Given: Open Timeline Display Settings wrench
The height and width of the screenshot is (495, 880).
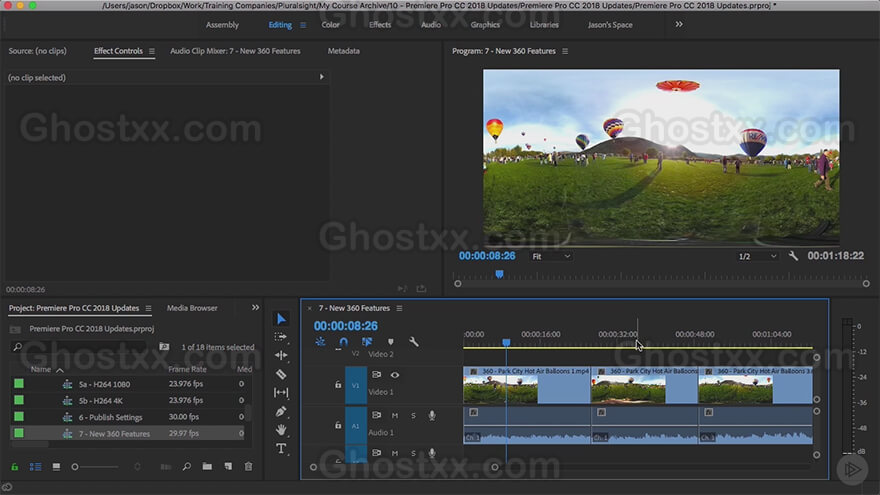Looking at the screenshot, I should coord(414,342).
